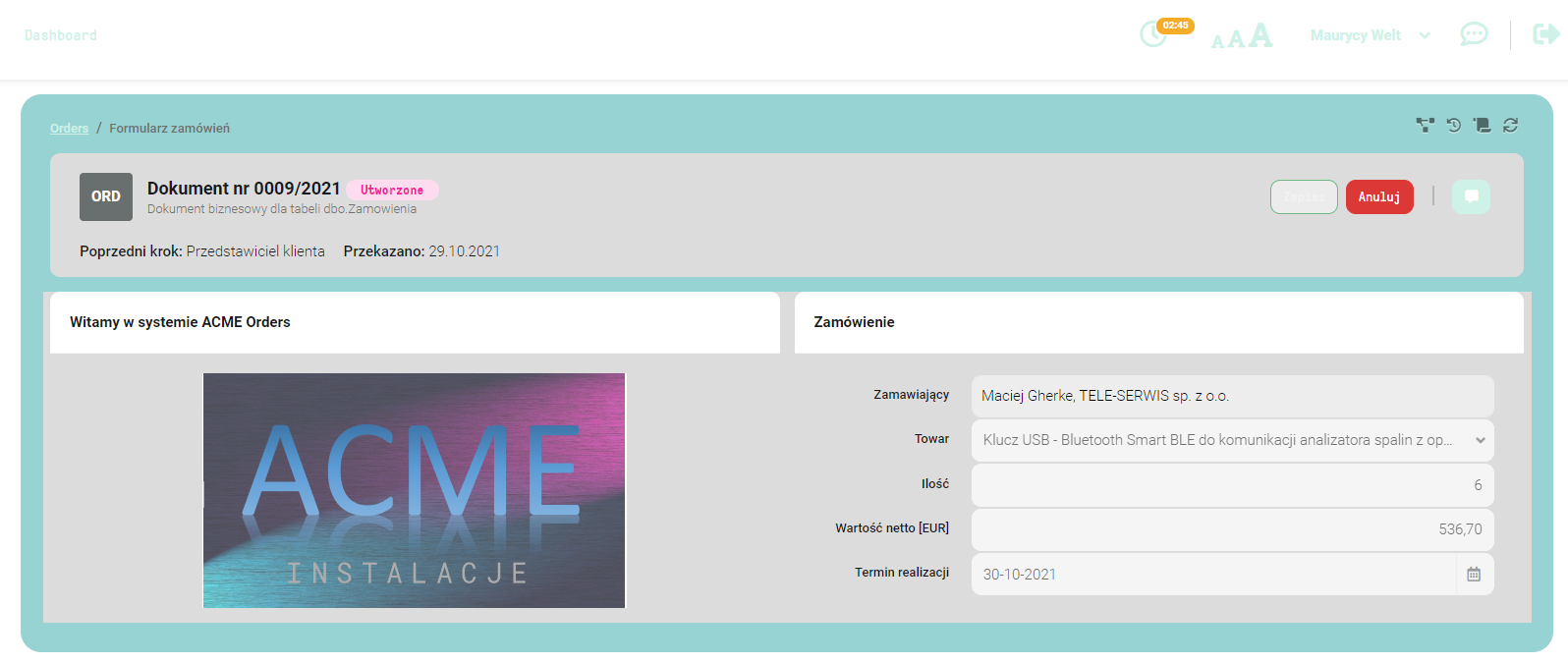The width and height of the screenshot is (1568, 663).
Task: Click the Orders breadcrumb link
Action: [x=69, y=129]
